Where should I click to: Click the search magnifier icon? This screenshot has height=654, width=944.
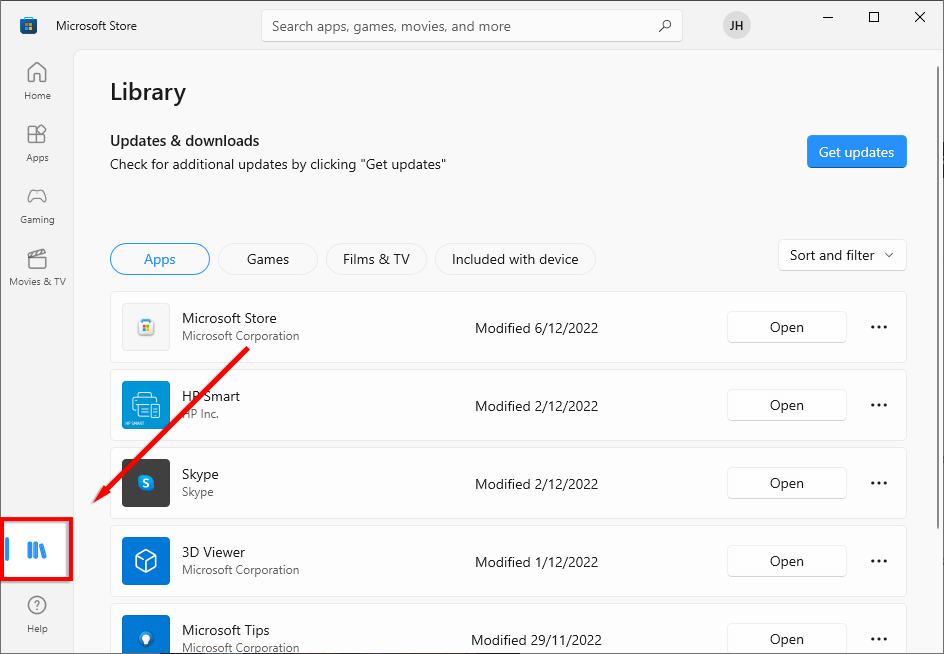[x=665, y=26]
